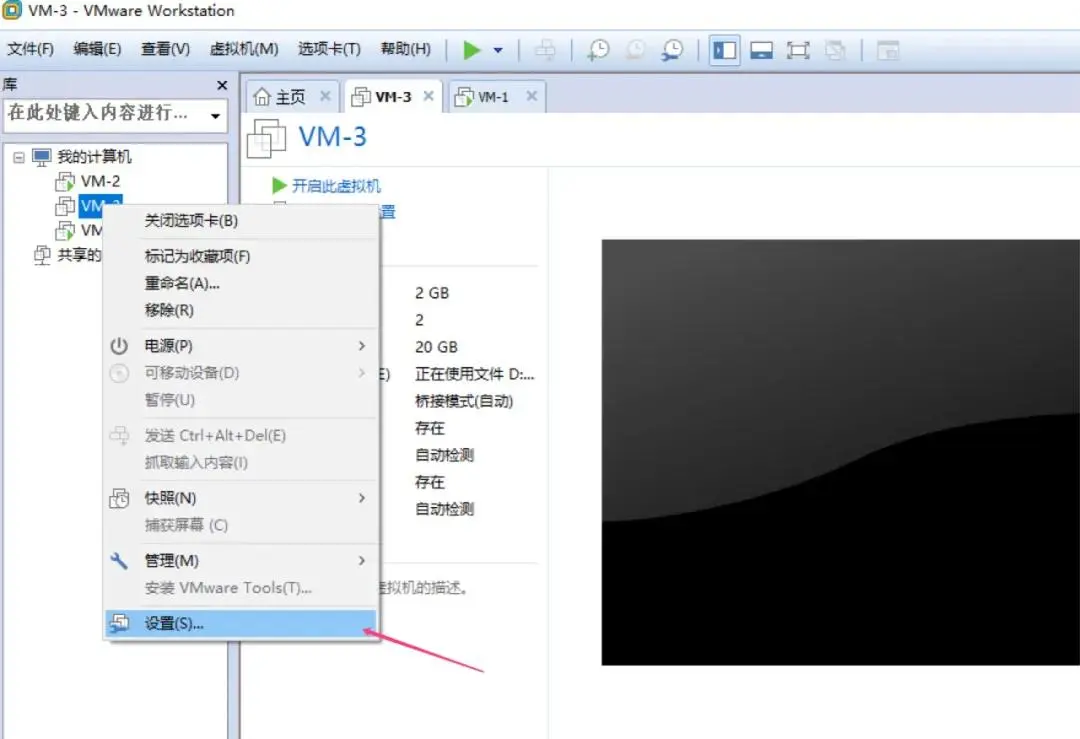Open the 帮助(H) menu

(406, 49)
